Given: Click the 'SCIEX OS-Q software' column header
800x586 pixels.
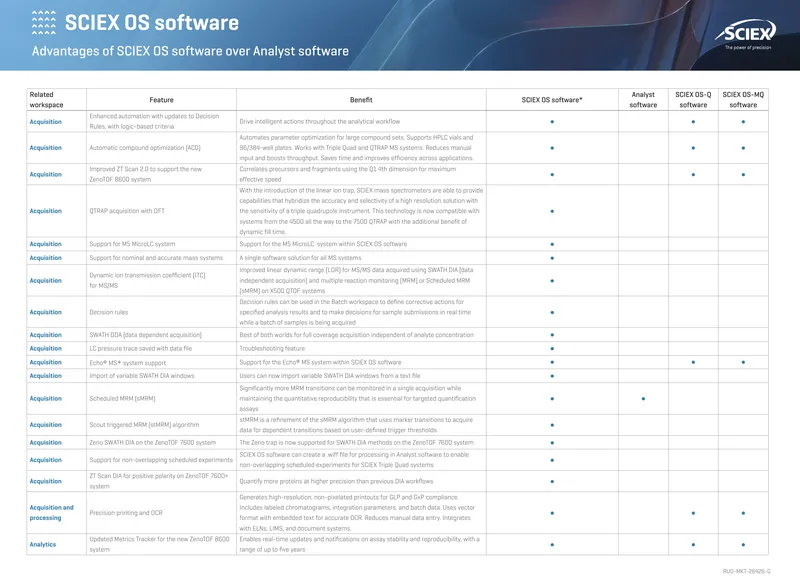Looking at the screenshot, I should click(x=693, y=99).
